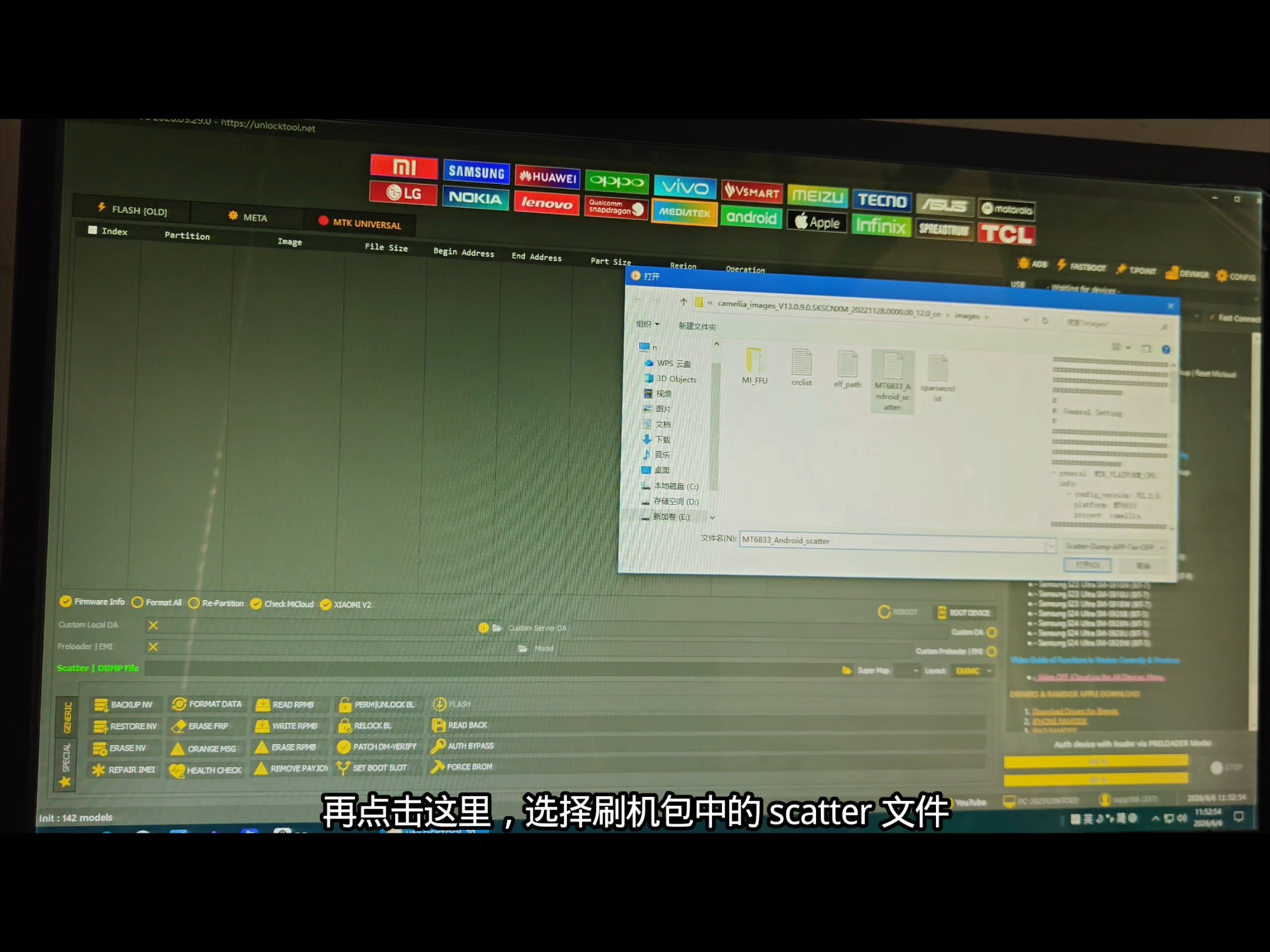1270x952 pixels.
Task: Open the DEVMGR device manager
Action: [1187, 273]
